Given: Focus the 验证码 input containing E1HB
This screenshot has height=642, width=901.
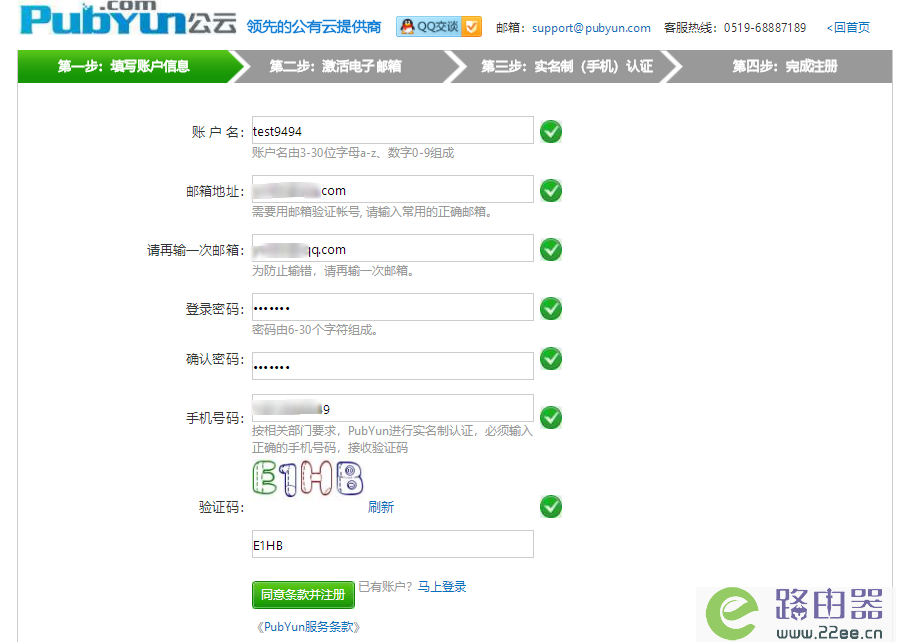Looking at the screenshot, I should [392, 544].
